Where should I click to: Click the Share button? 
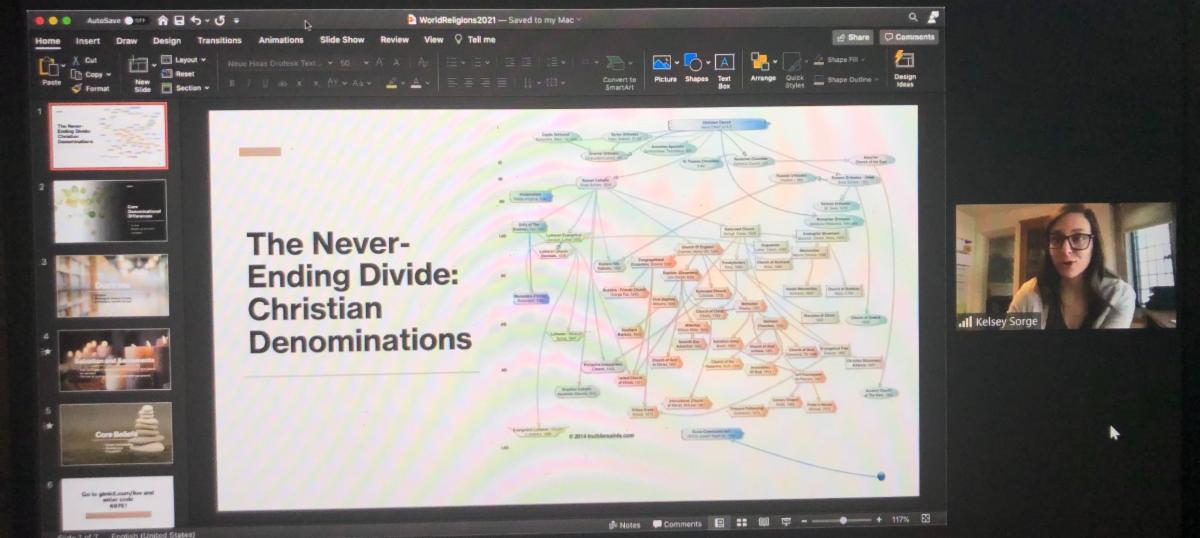pos(853,37)
